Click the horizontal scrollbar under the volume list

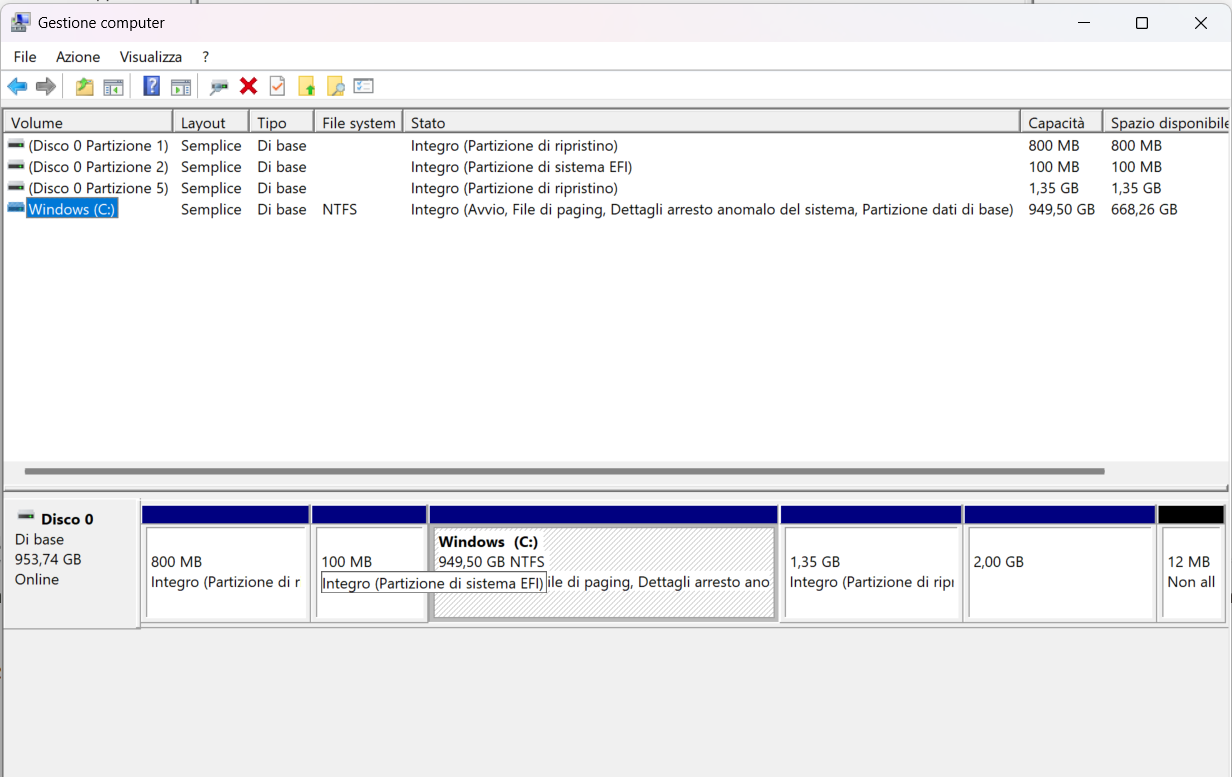[564, 471]
